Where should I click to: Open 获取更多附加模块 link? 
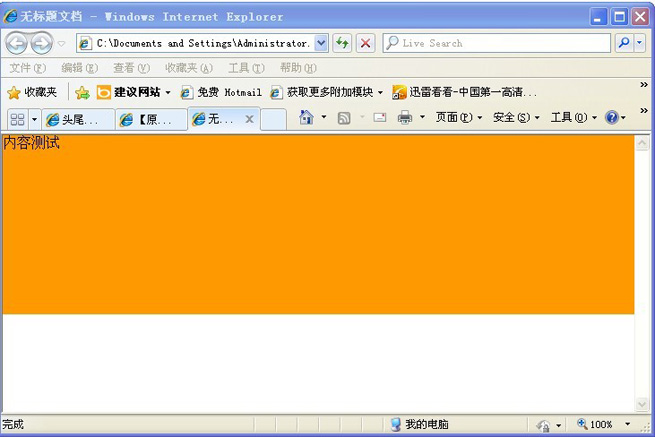pos(322,92)
